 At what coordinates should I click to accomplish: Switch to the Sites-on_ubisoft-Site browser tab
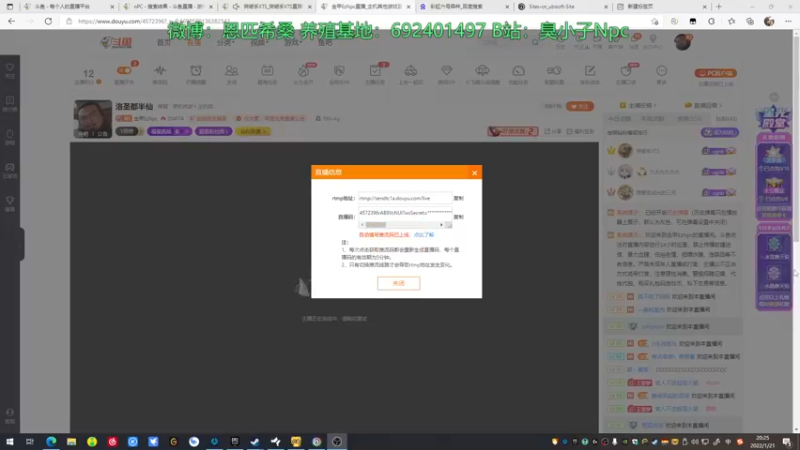[x=563, y=7]
